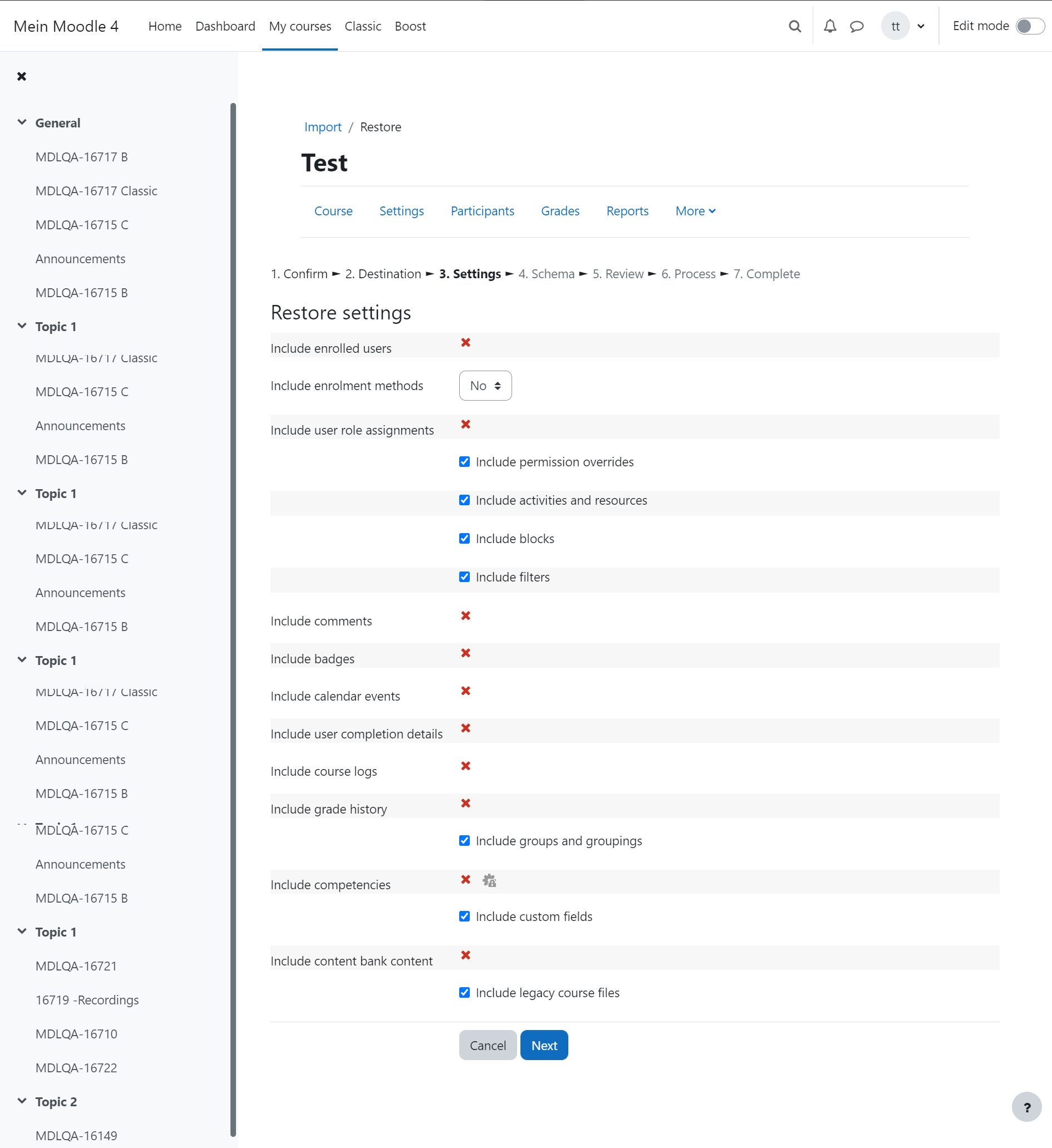The height and width of the screenshot is (1148, 1052).
Task: Click the course index scrollbar
Action: [233, 619]
